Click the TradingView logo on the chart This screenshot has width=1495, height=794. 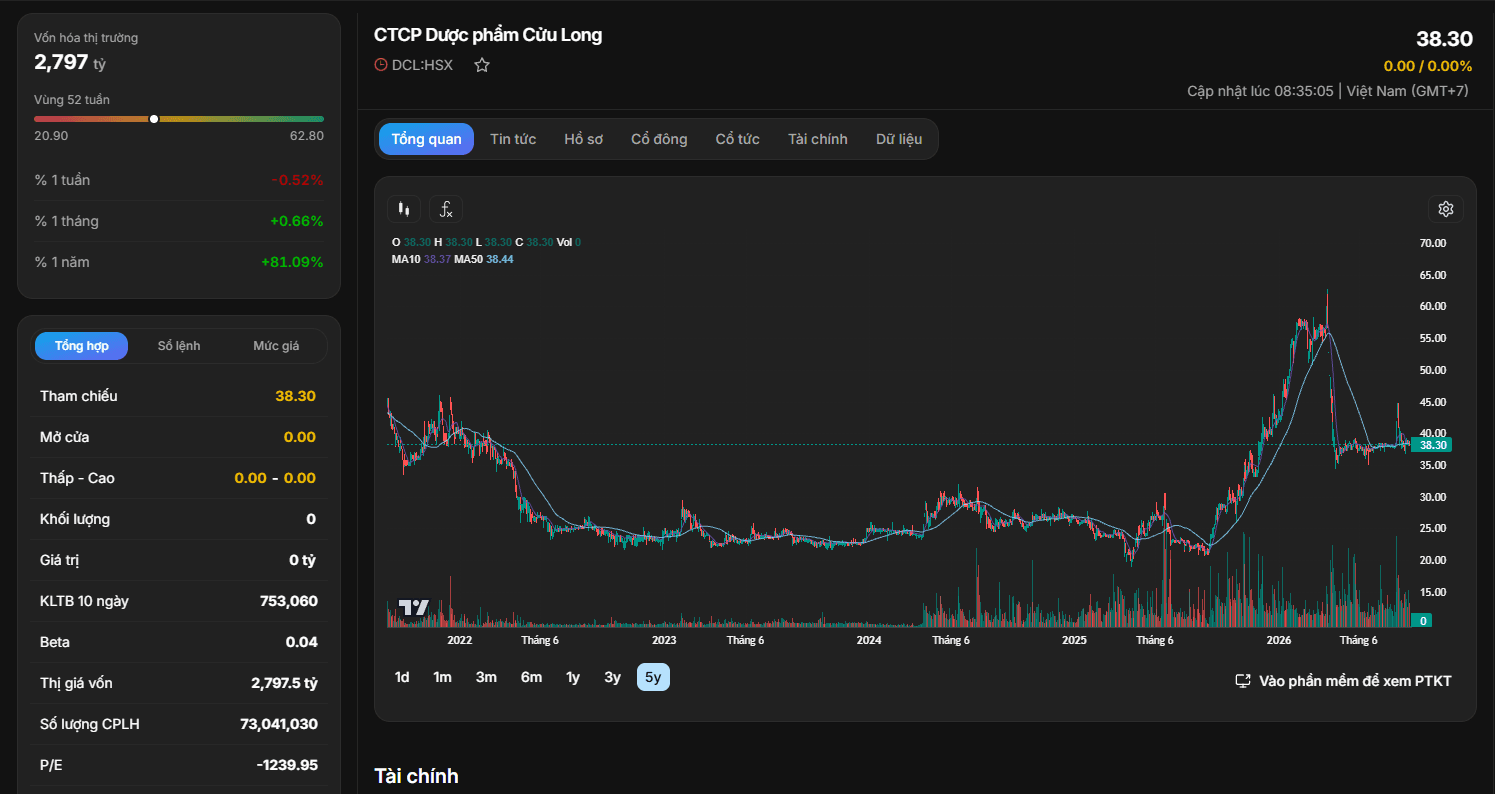tap(414, 607)
